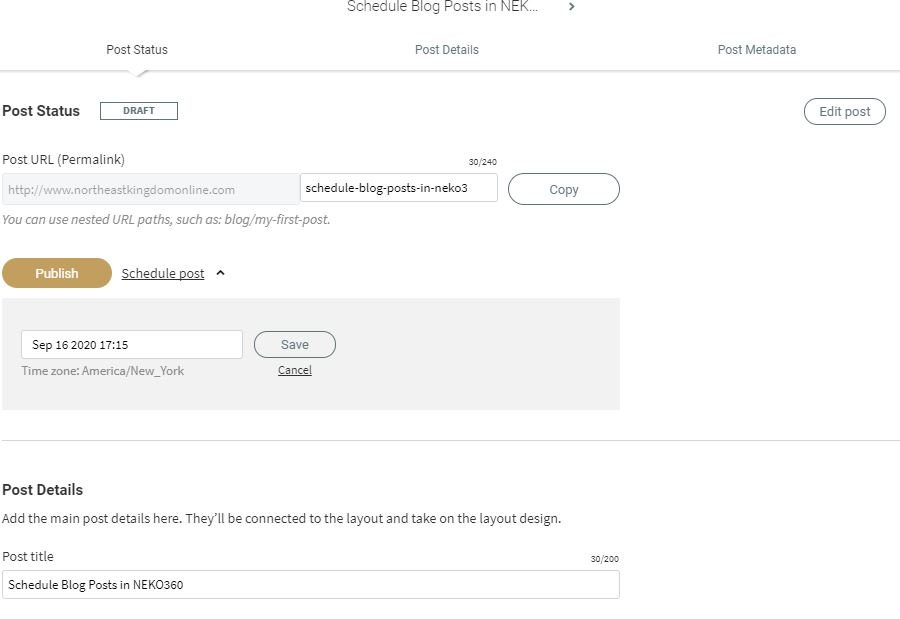Click the northeastkingdomonline.com base URL field

tap(150, 189)
